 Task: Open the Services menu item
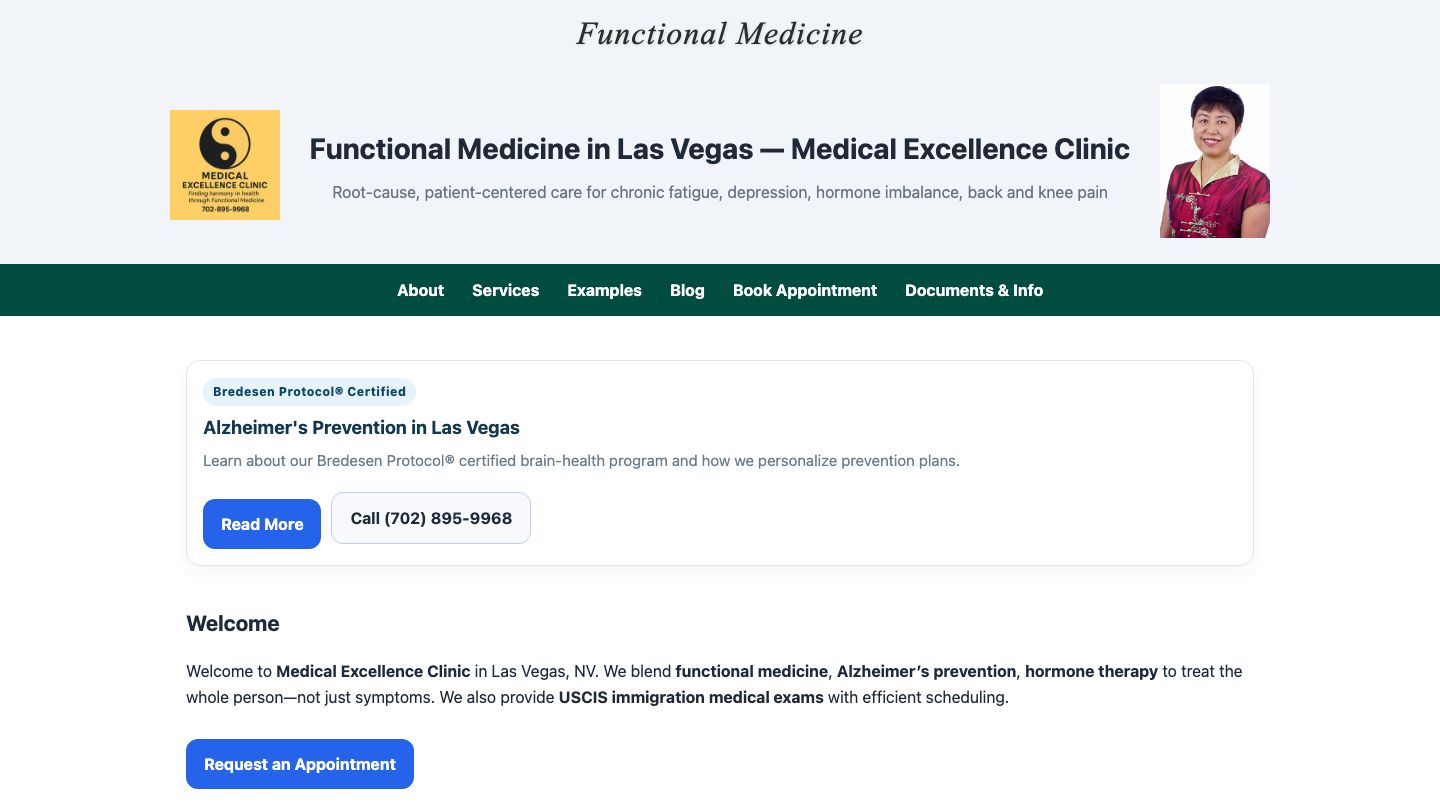pyautogui.click(x=505, y=290)
